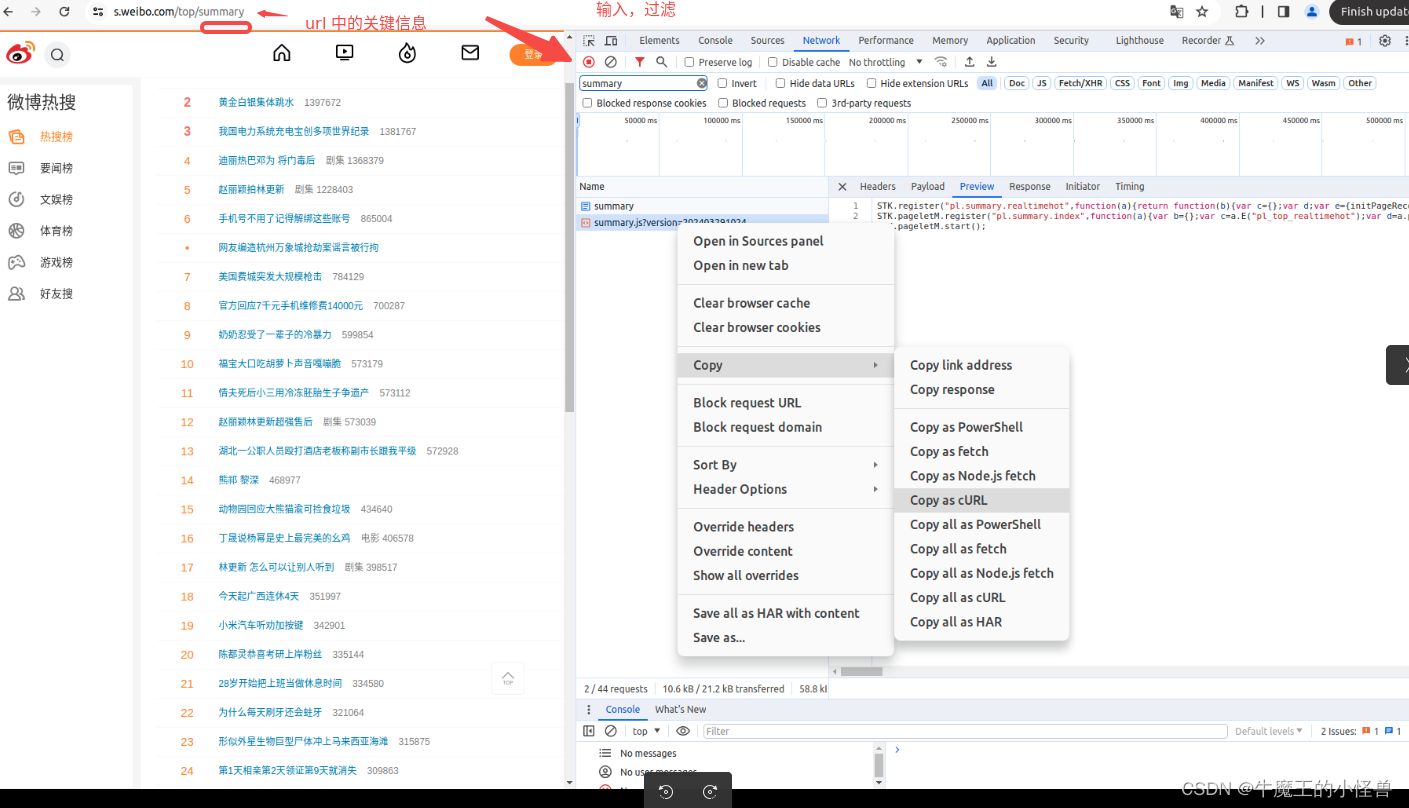Select the summary request row
Viewport: 1409px width, 808px height.
[x=702, y=206]
